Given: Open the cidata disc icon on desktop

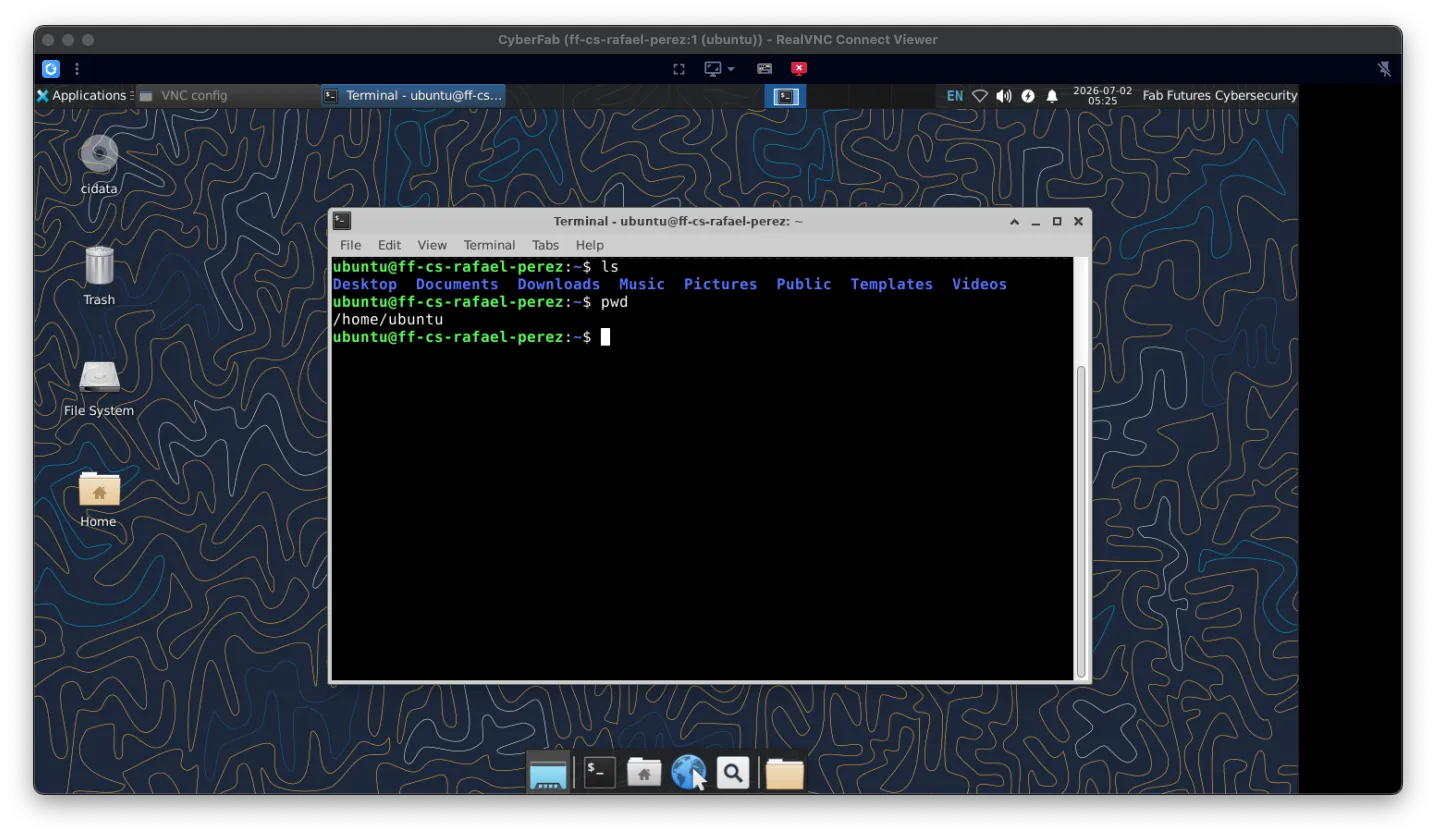Looking at the screenshot, I should coord(99,154).
